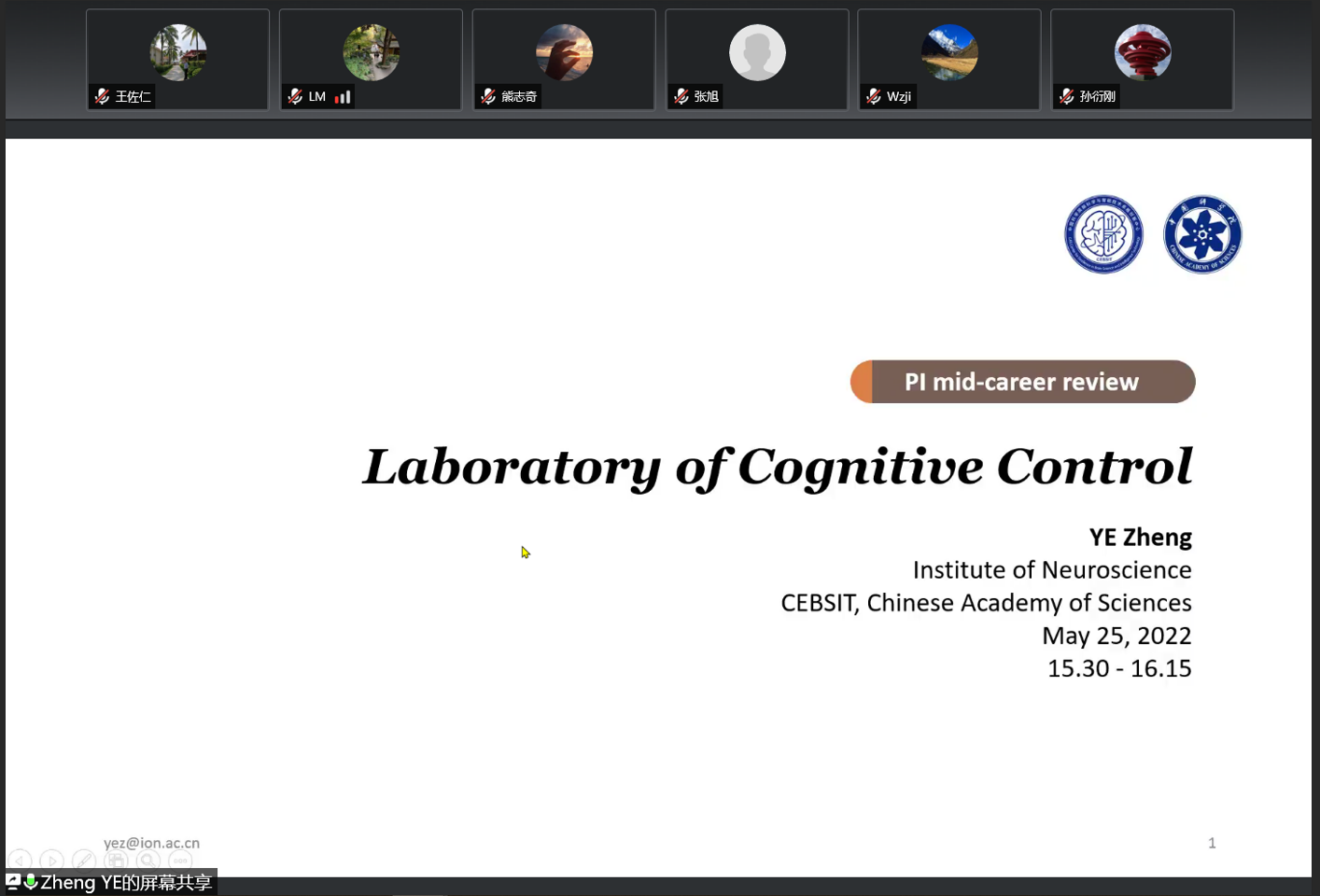Click the Chinese Academy of Sciences logo

pos(1202,234)
